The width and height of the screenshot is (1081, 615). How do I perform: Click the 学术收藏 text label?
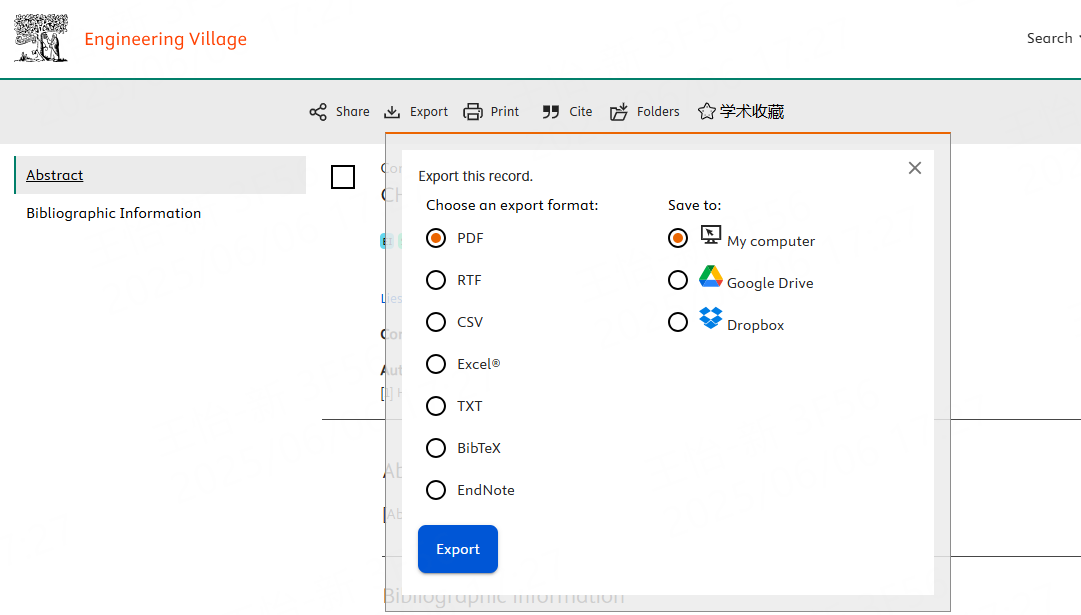pos(752,112)
